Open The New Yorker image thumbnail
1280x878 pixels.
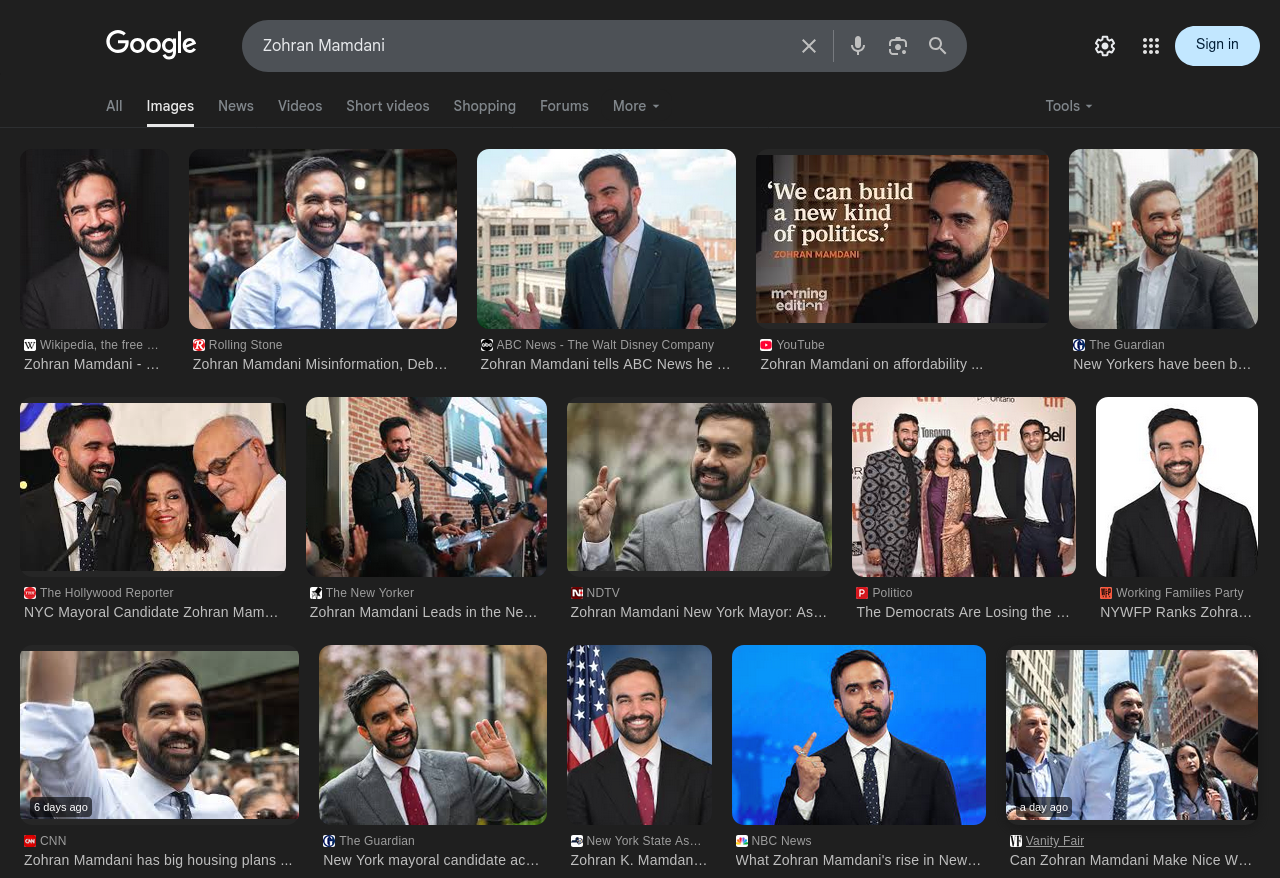[x=426, y=487]
